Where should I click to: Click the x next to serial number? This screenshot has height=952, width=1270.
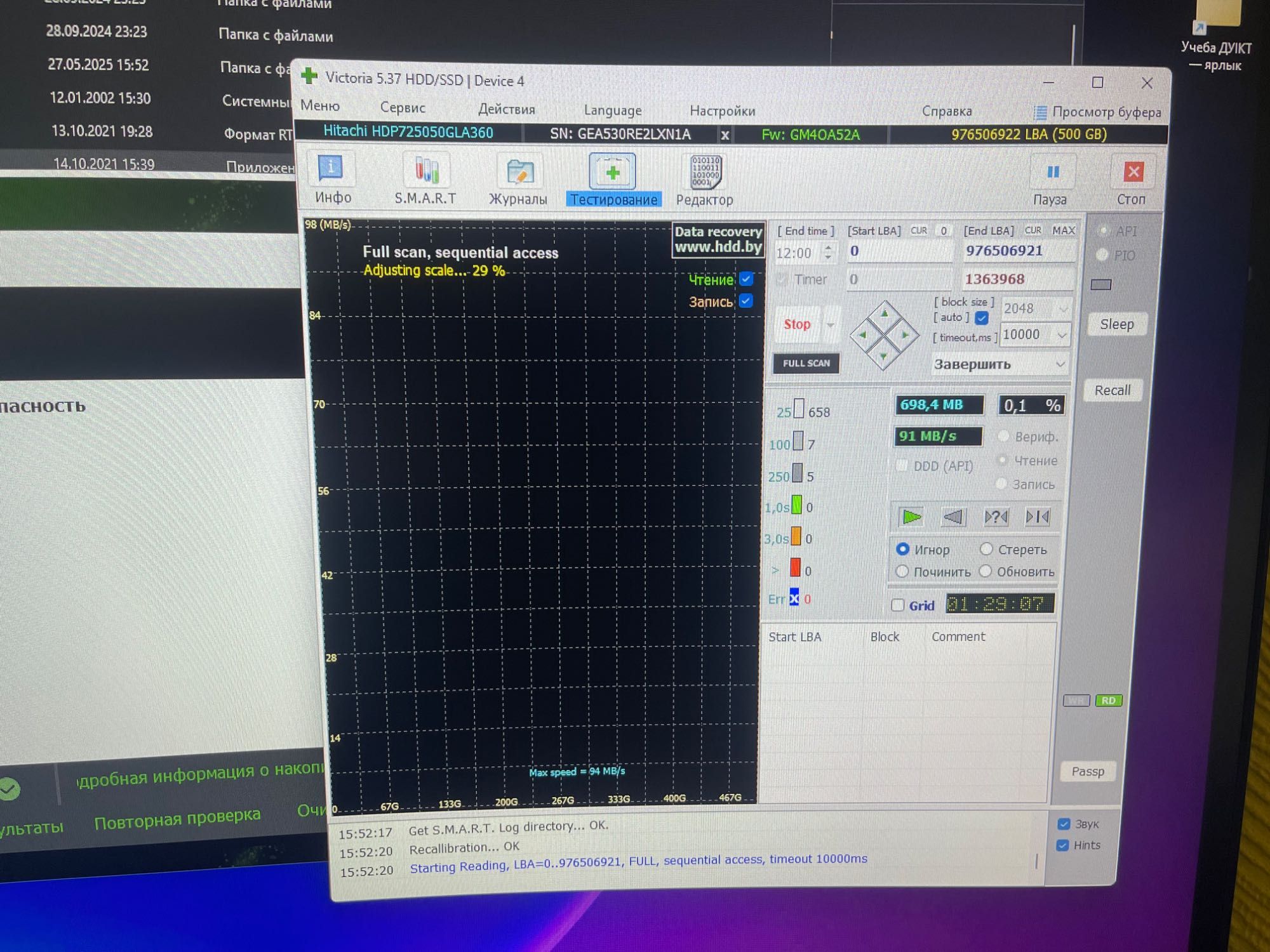[725, 135]
